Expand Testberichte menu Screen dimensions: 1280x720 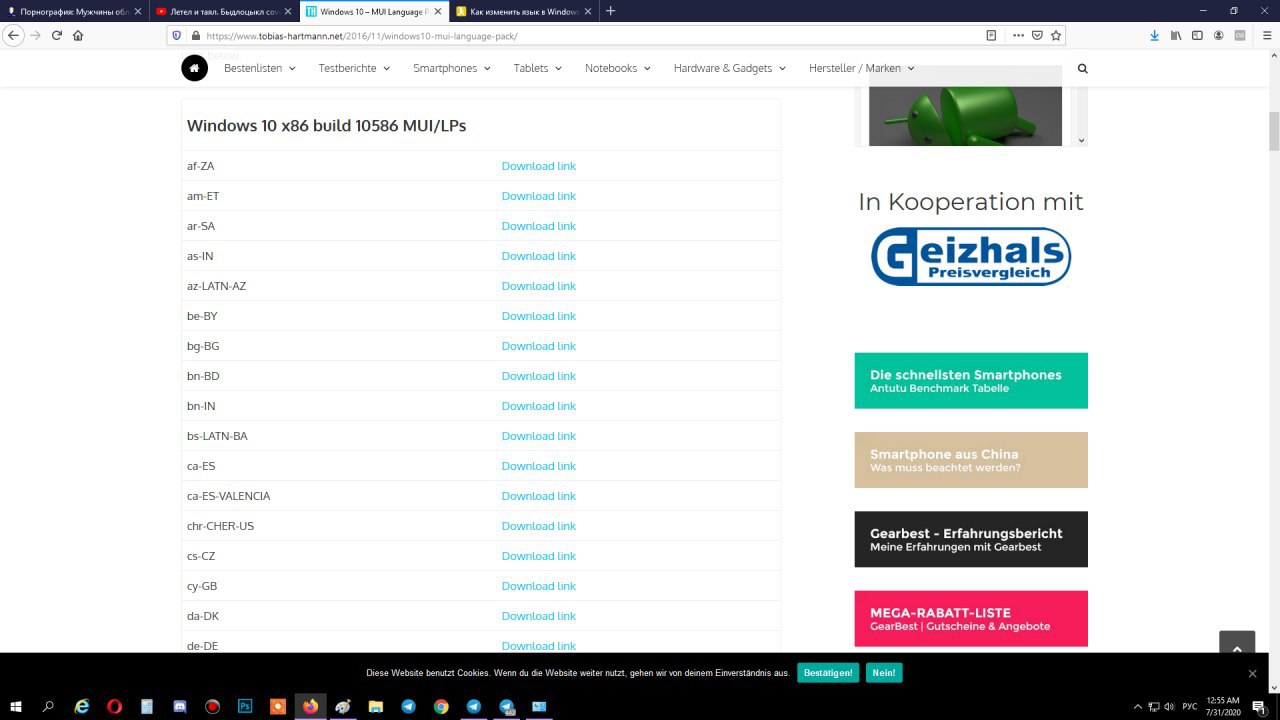[353, 68]
